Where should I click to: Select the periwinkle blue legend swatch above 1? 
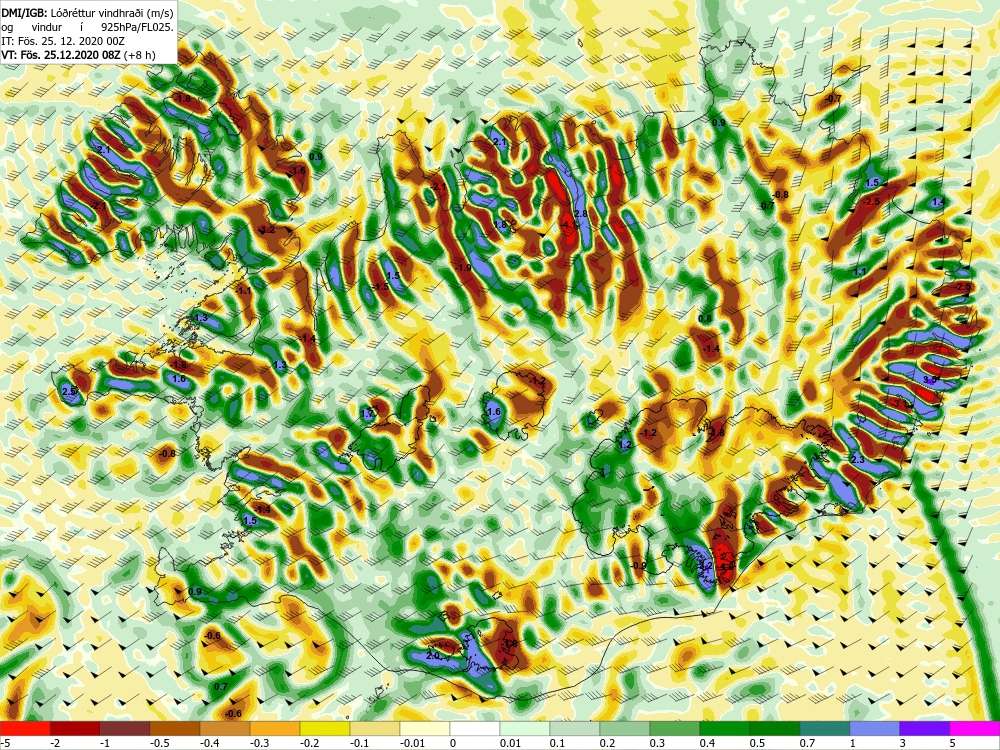(874, 728)
